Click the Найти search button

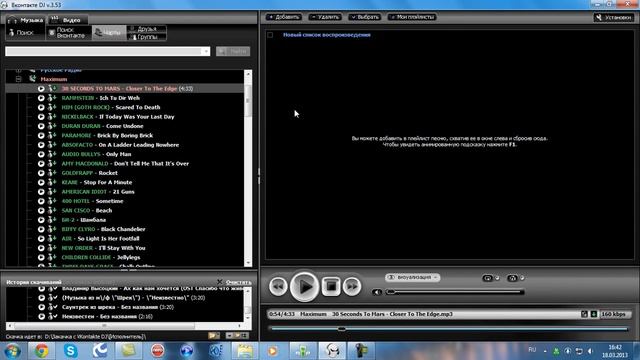[233, 51]
